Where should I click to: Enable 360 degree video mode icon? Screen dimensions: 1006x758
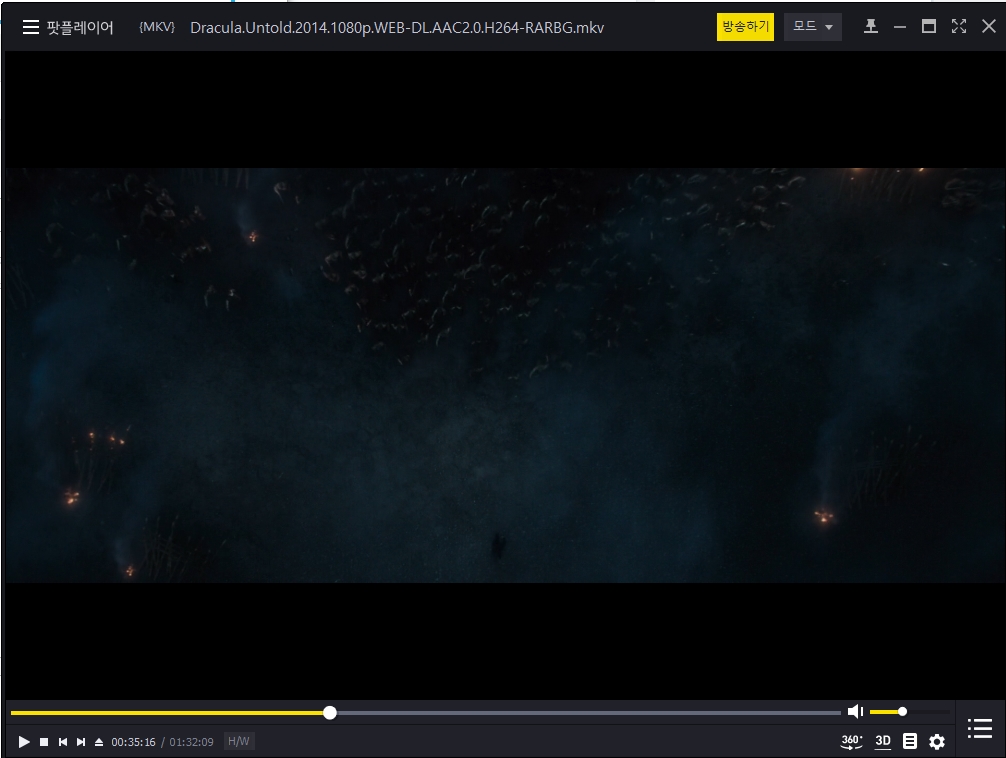coord(851,741)
